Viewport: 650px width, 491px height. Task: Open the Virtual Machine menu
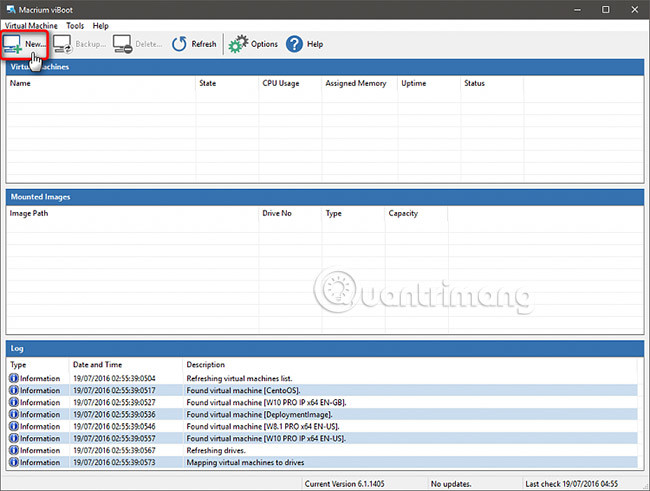(32, 25)
